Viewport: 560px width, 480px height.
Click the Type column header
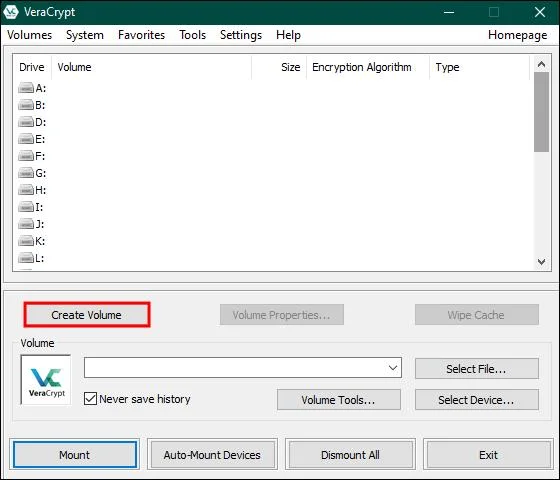(479, 67)
